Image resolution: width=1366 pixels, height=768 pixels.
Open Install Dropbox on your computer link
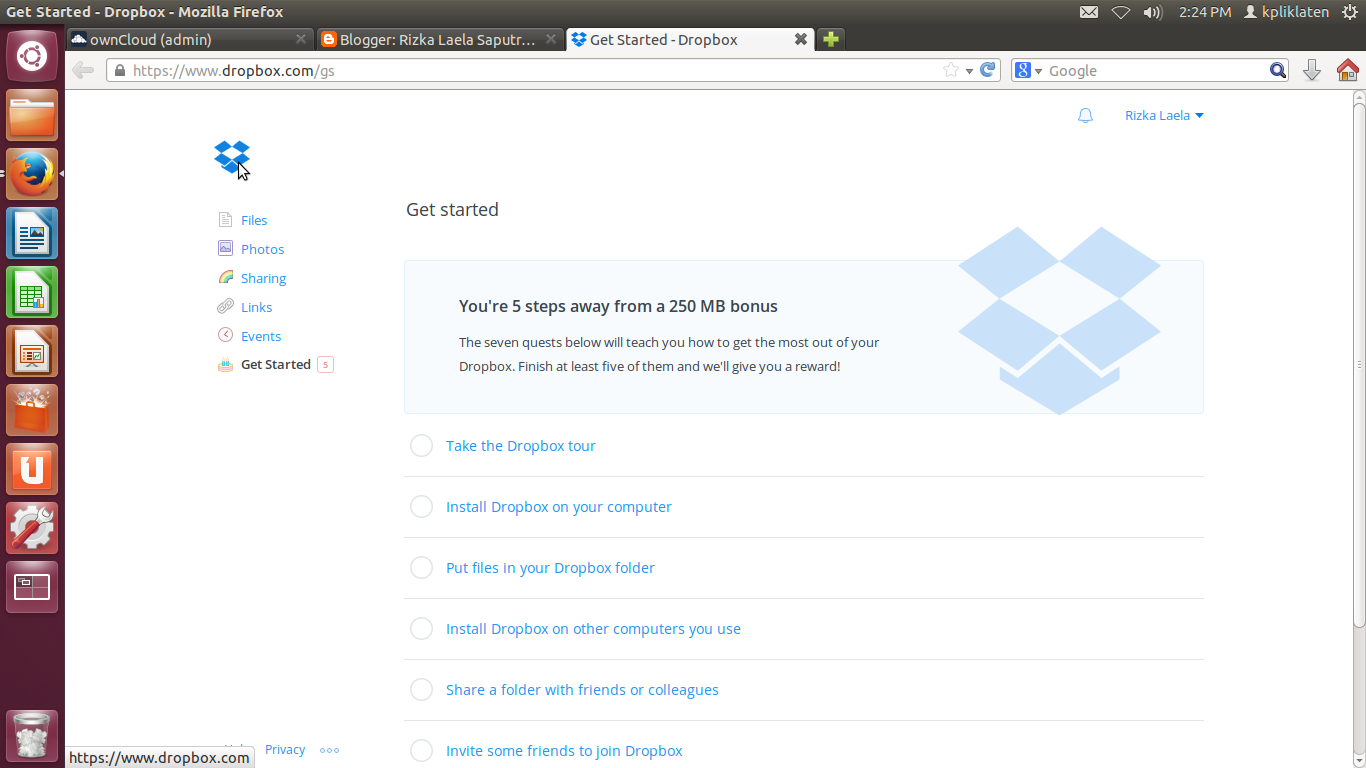[x=559, y=507]
